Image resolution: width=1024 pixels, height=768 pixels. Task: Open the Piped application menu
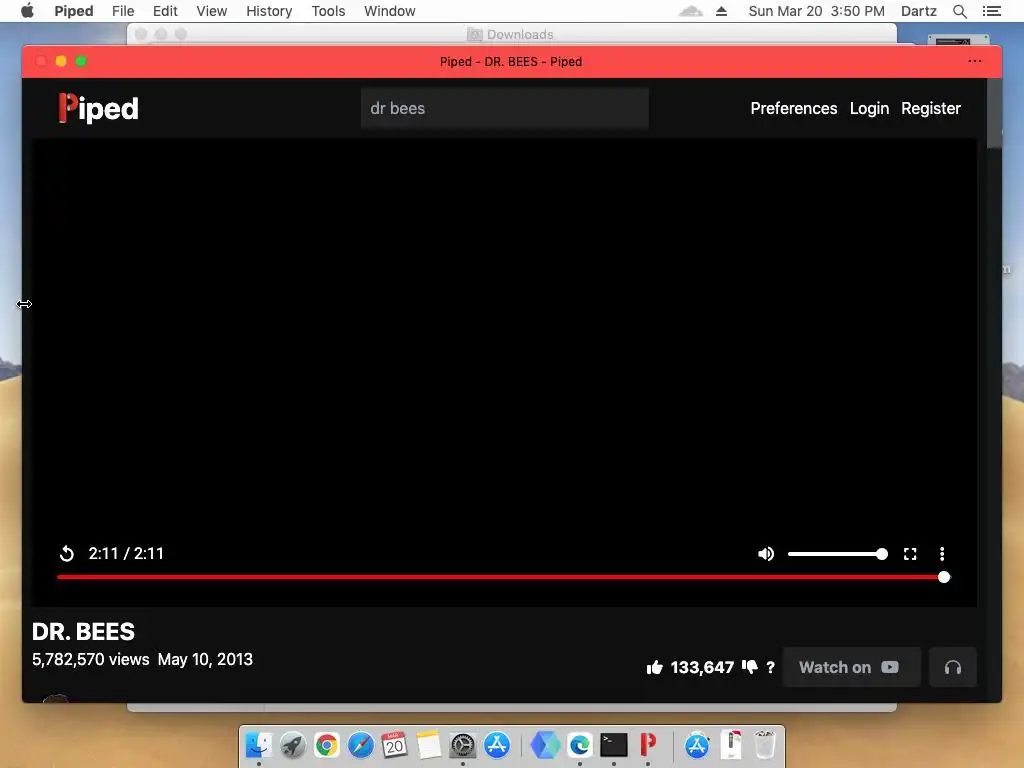pos(74,11)
